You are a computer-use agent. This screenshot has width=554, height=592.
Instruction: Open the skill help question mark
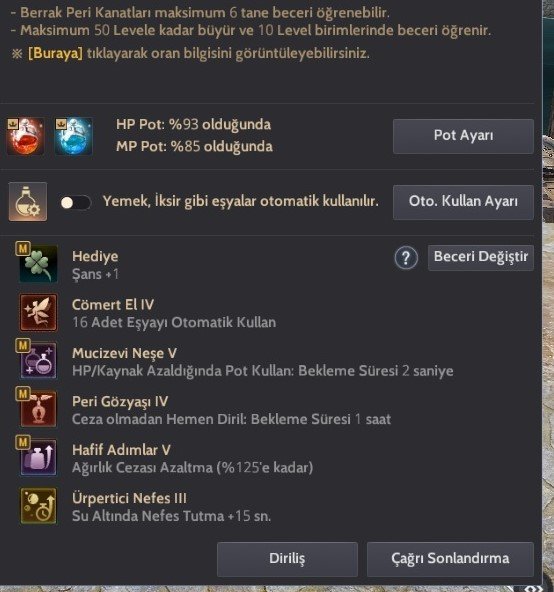[x=406, y=258]
